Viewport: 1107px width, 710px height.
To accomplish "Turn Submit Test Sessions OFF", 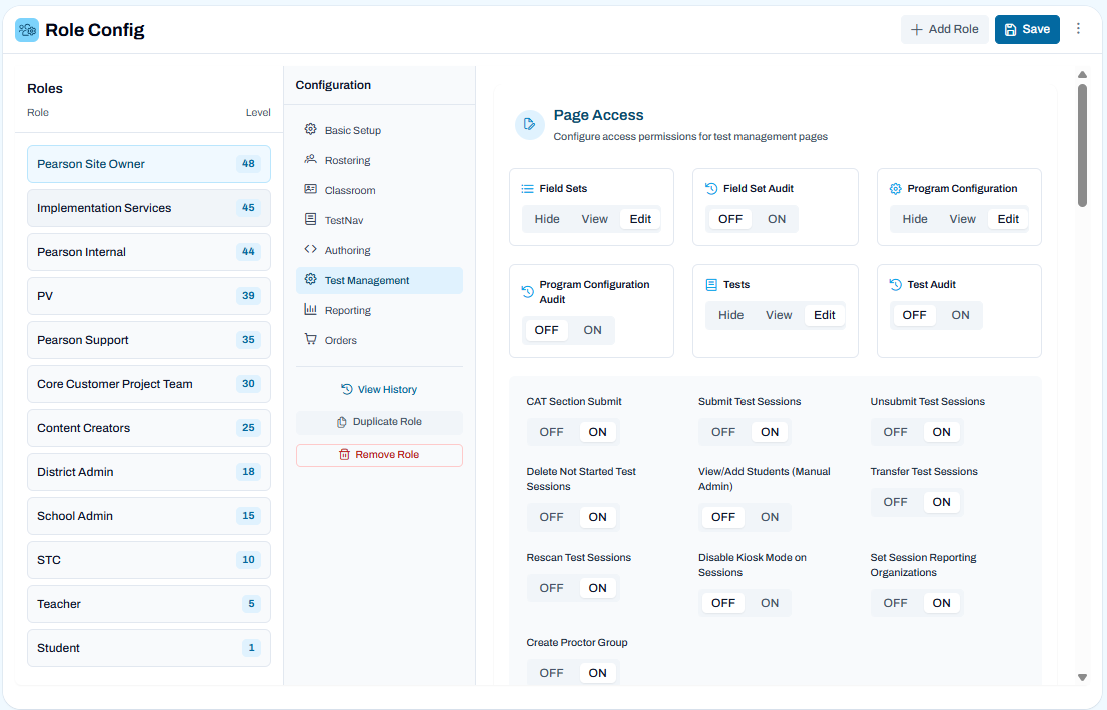I will (723, 432).
